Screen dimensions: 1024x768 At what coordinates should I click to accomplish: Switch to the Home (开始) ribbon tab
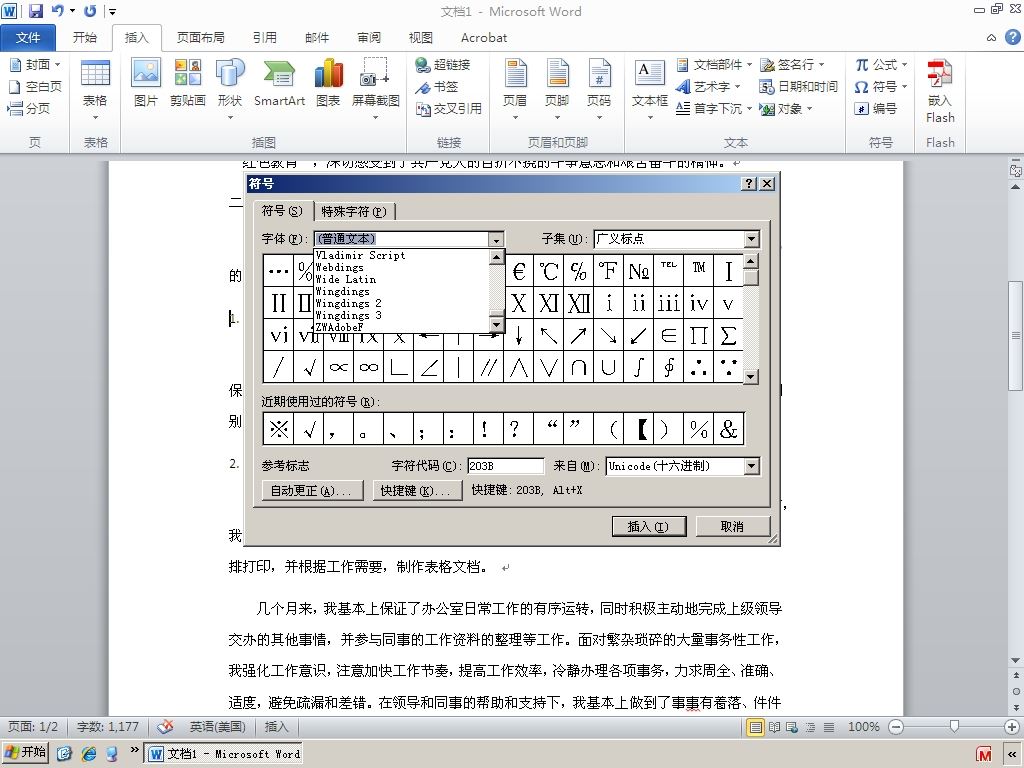point(84,38)
